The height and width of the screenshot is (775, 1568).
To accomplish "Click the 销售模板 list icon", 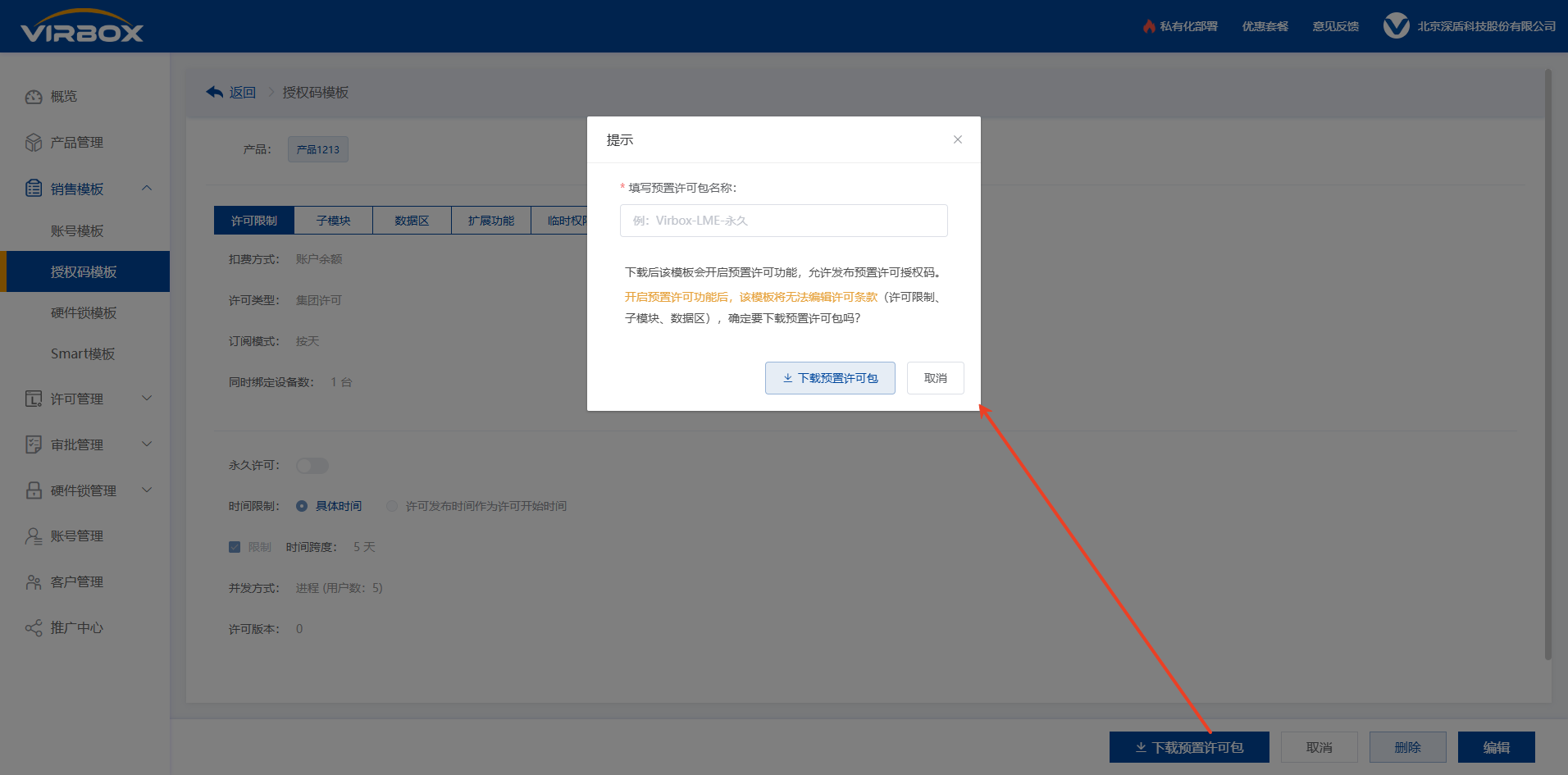I will coord(34,189).
